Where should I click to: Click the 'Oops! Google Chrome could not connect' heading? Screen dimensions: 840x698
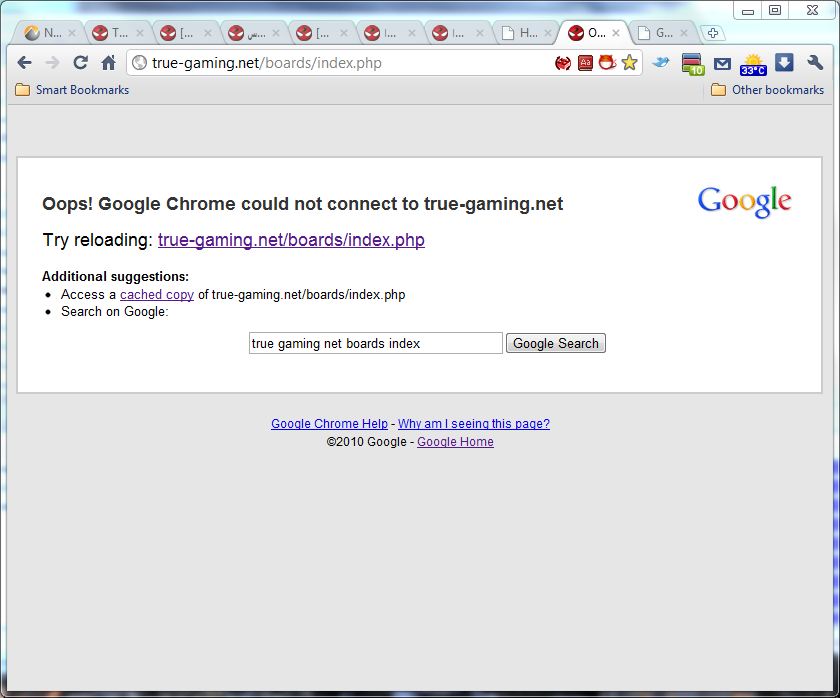303,204
